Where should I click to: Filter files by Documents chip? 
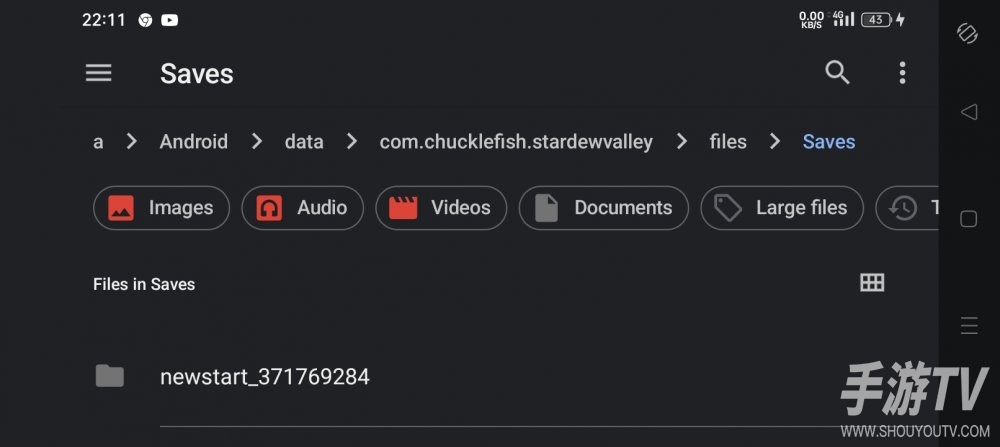tap(603, 208)
